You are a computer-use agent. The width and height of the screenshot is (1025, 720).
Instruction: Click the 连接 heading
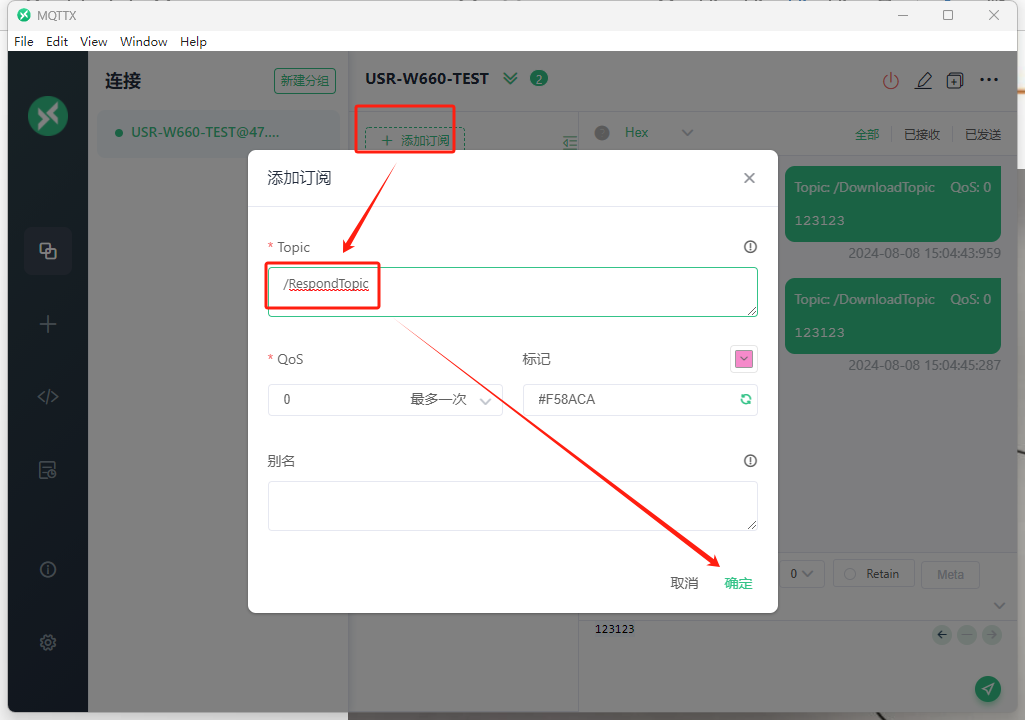tap(123, 81)
